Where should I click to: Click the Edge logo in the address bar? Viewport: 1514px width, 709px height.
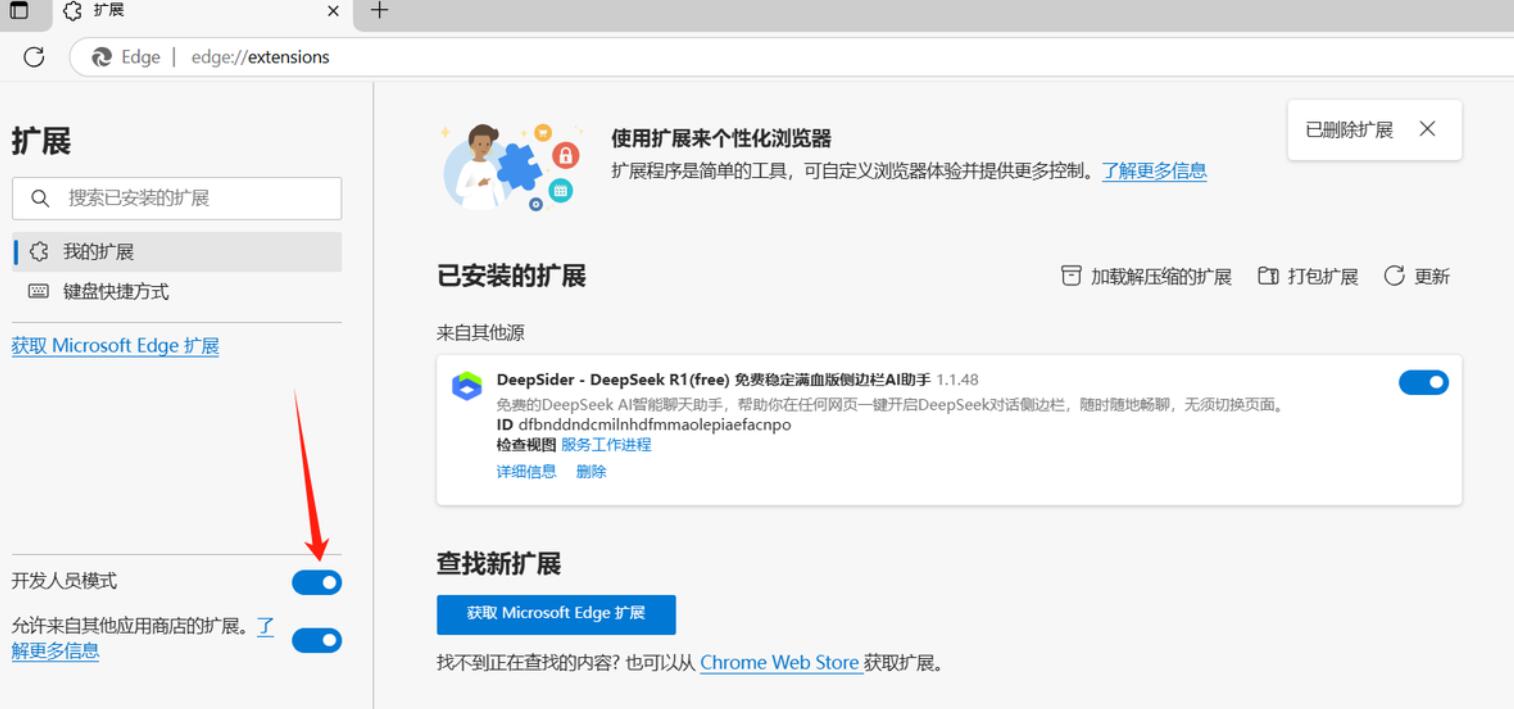(x=101, y=57)
